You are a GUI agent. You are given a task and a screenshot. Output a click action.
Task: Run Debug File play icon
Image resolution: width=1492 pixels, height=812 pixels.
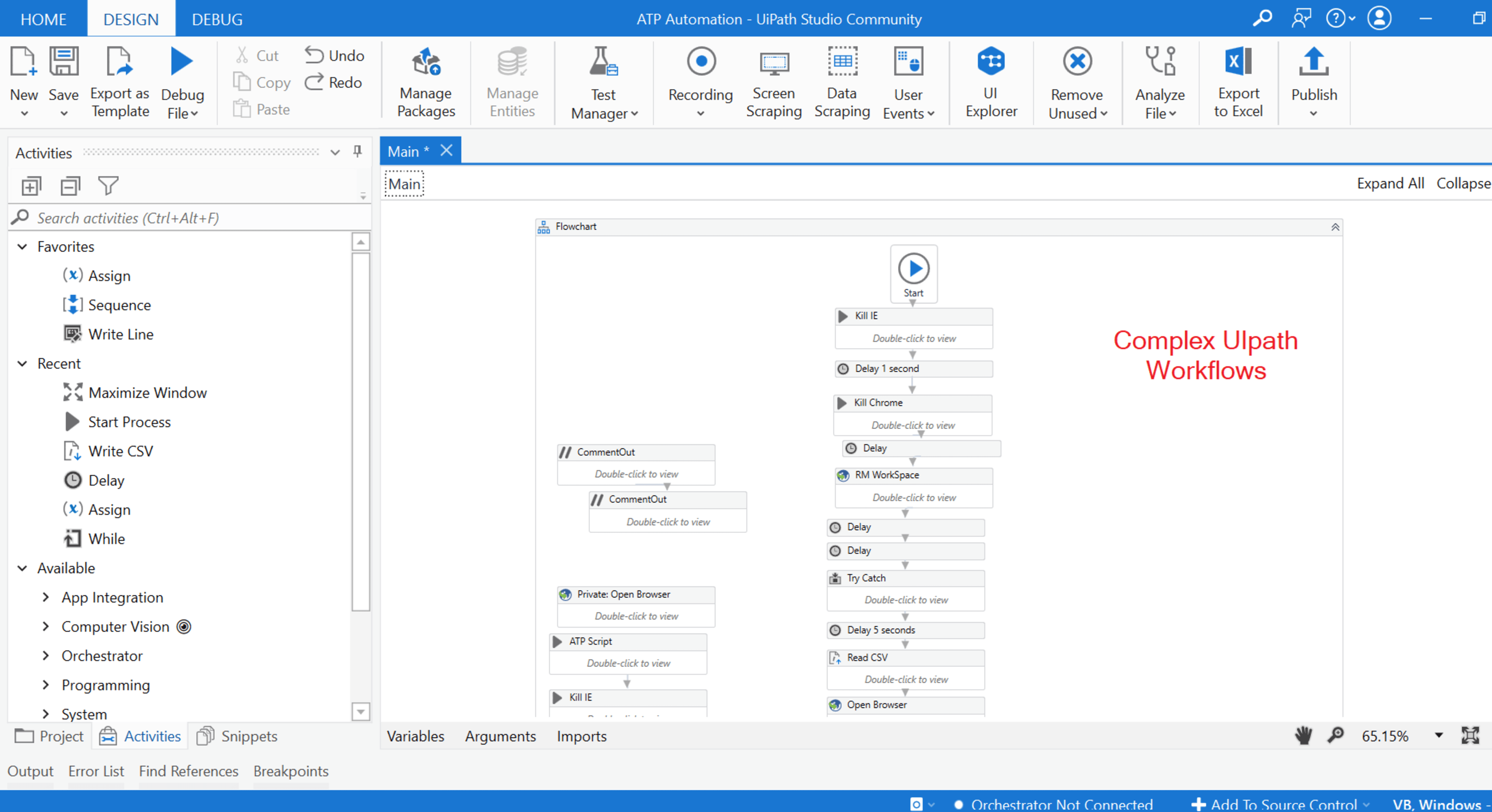182,62
